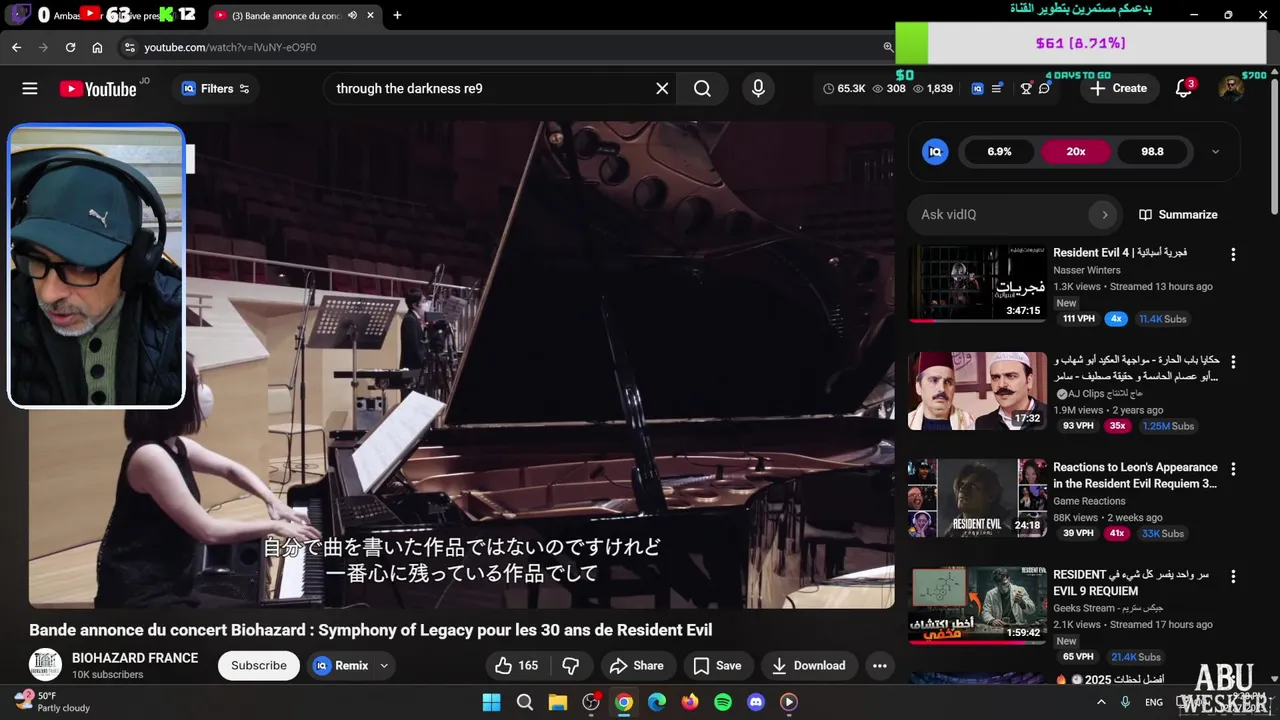
Task: Open Windows Start menu
Action: pos(492,702)
